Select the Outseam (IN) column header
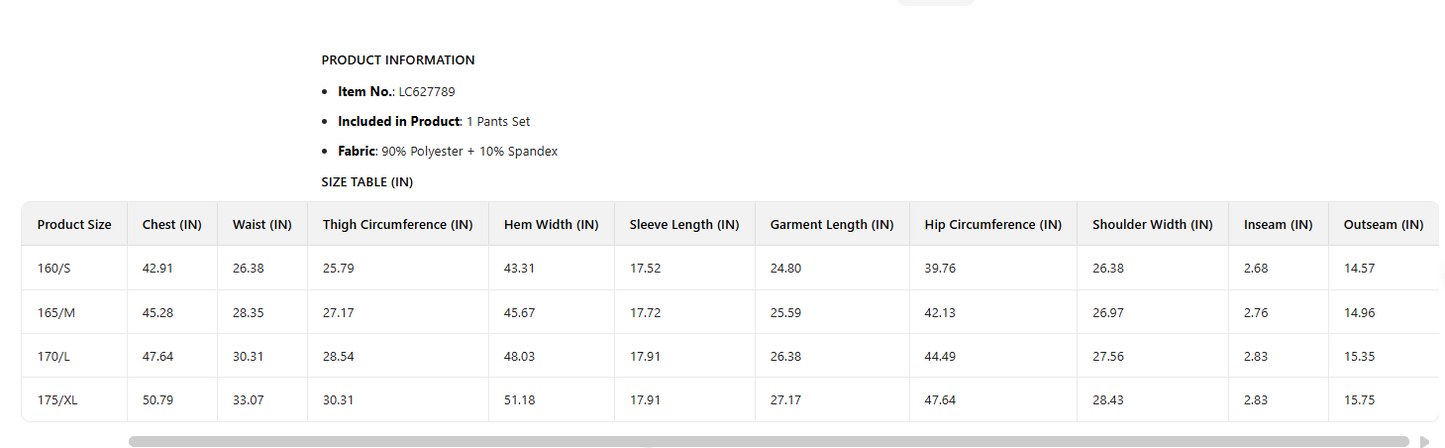Image resolution: width=1445 pixels, height=448 pixels. (1384, 225)
